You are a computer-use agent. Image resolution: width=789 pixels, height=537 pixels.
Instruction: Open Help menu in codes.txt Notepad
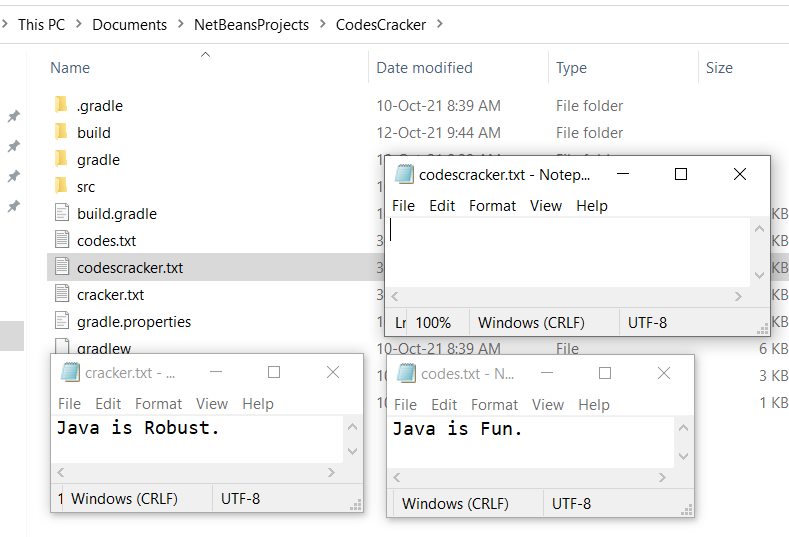(594, 405)
